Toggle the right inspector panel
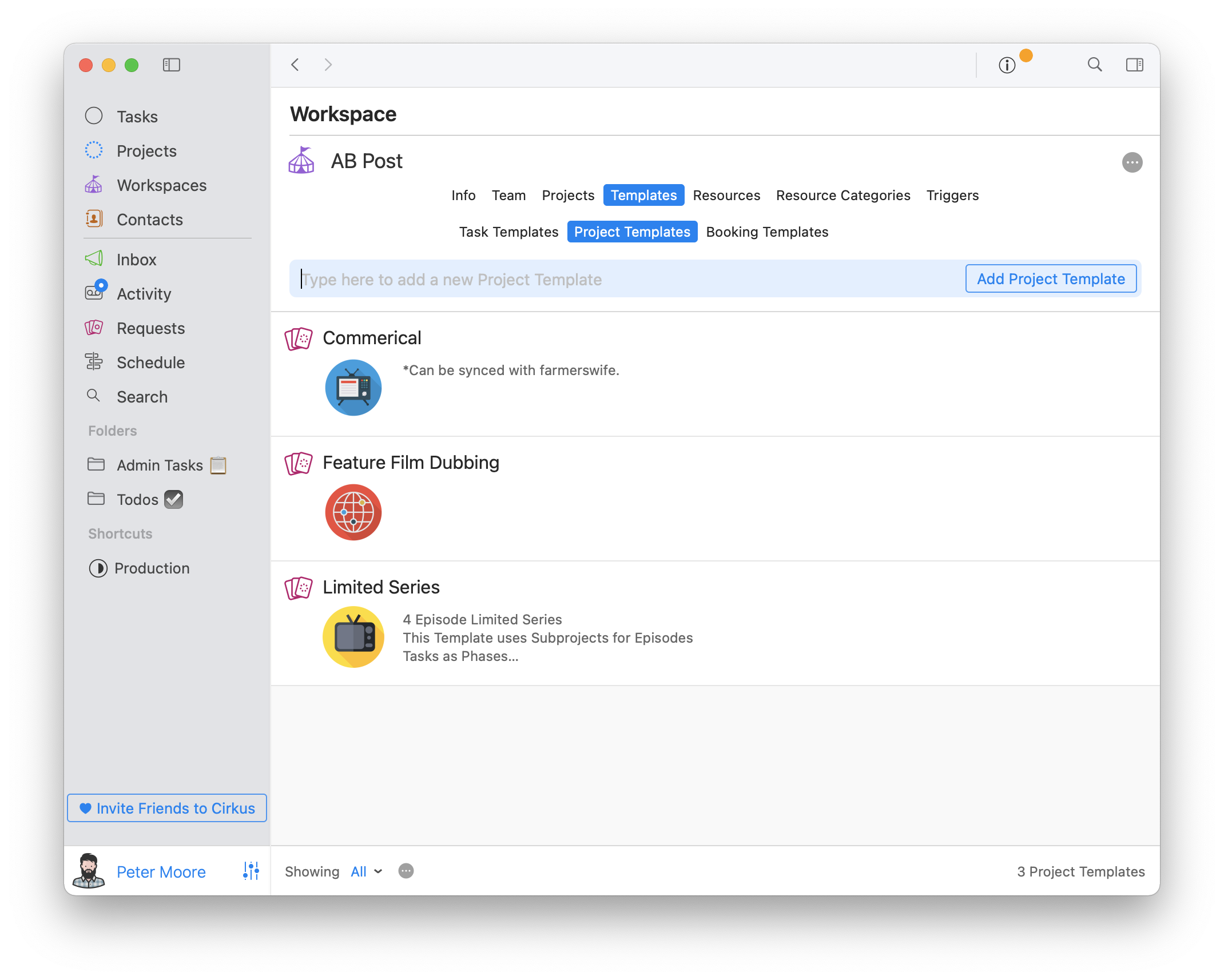The width and height of the screenshot is (1224, 980). 1134,65
